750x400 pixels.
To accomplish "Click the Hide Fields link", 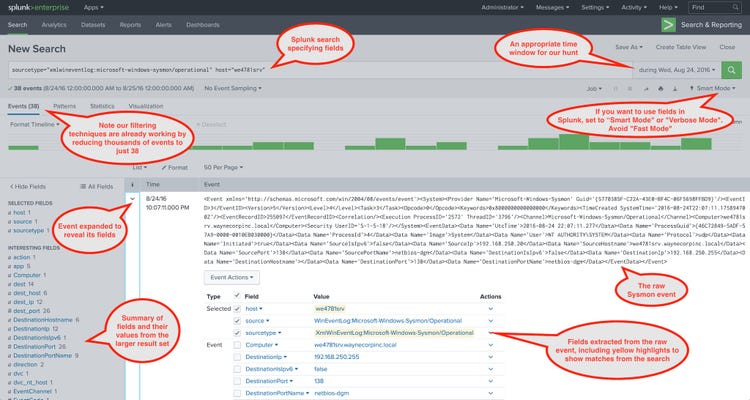I will click(29, 186).
